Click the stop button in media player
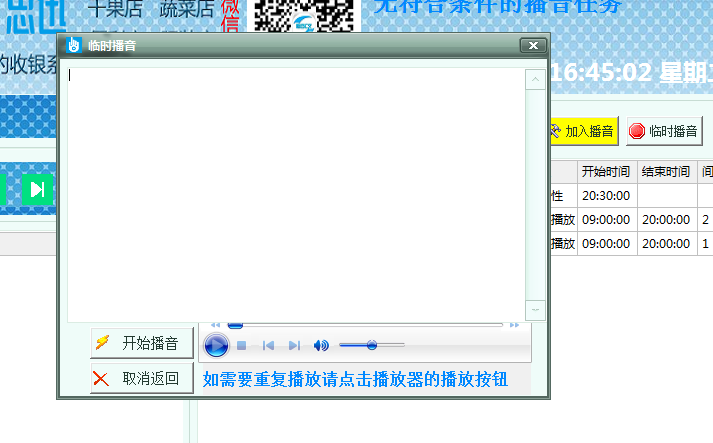This screenshot has height=443, width=713. click(x=242, y=346)
